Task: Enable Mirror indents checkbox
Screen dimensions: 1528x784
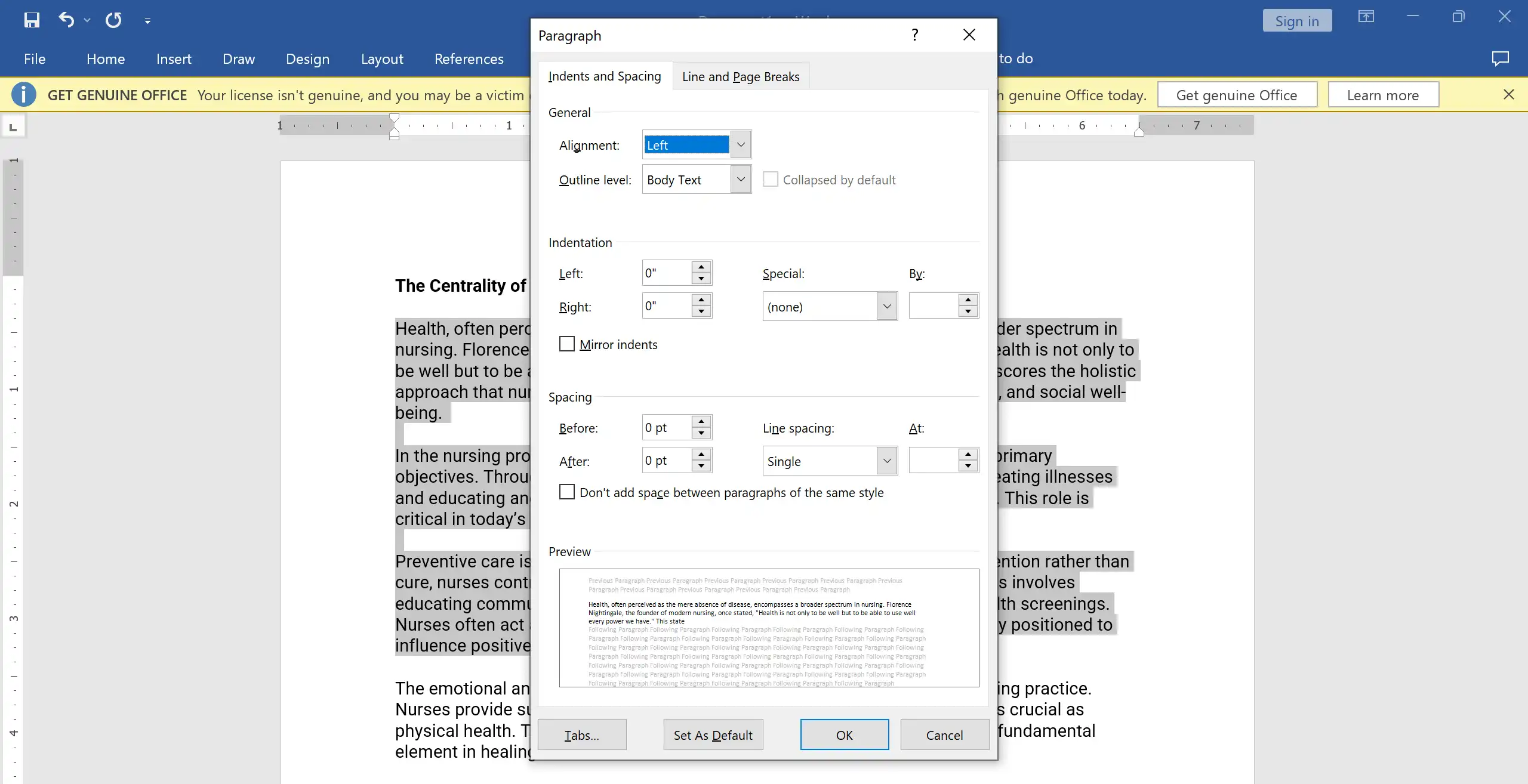Action: [x=567, y=343]
